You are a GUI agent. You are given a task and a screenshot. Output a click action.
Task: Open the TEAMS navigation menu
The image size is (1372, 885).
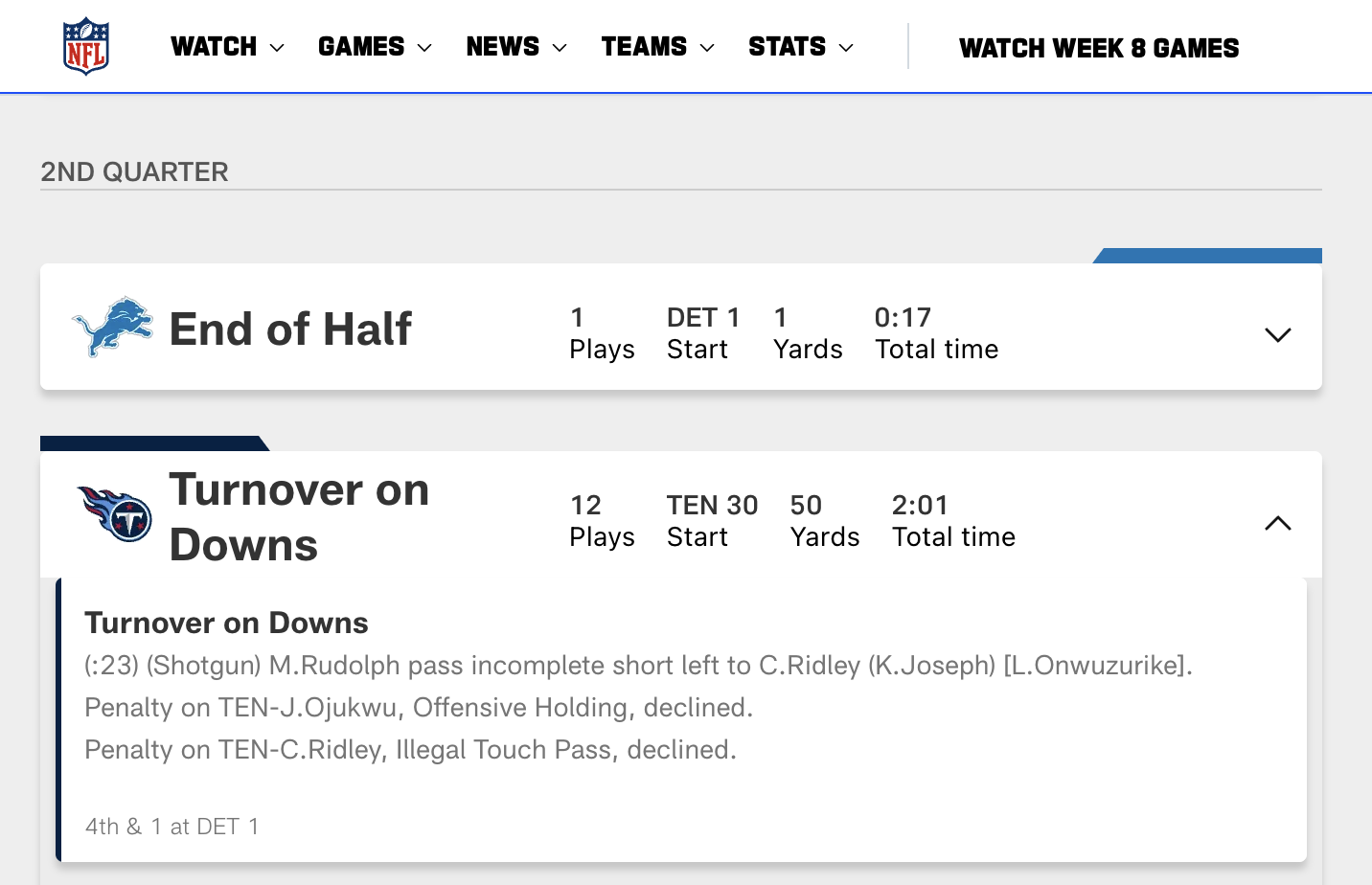click(658, 47)
